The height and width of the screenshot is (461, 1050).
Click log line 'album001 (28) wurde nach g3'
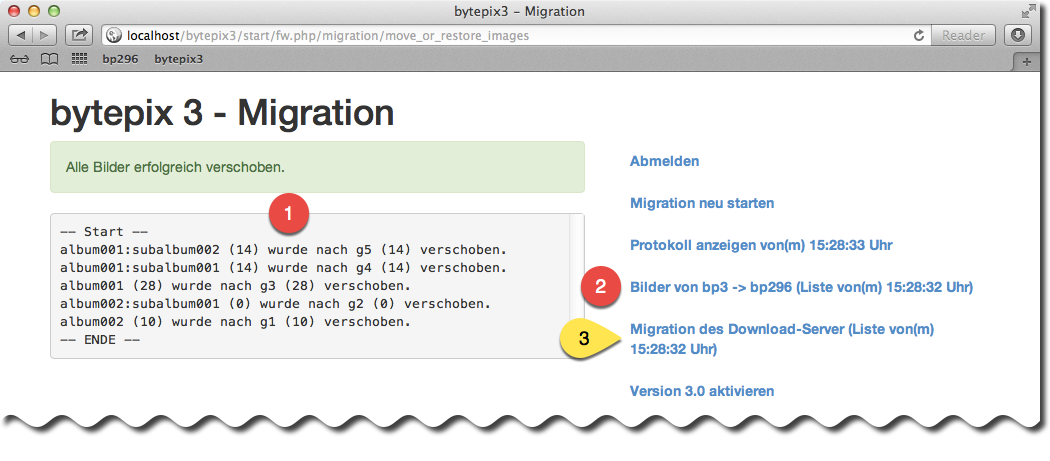tap(235, 286)
